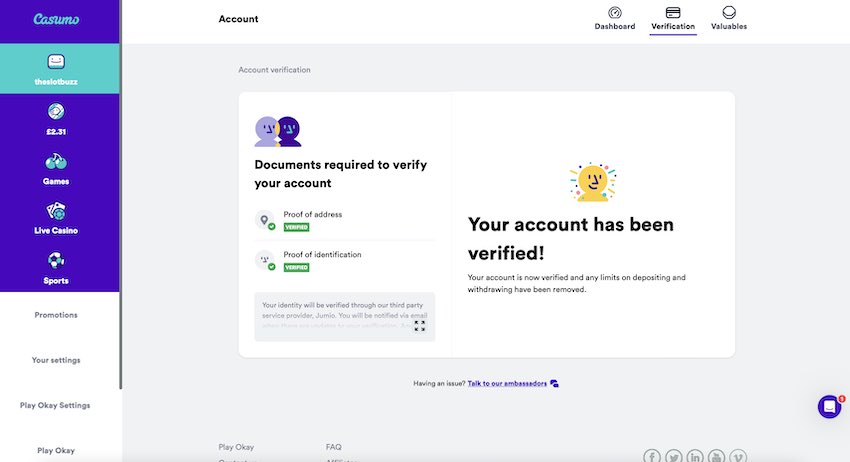This screenshot has height=462, width=850.
Task: Select the Verification tab
Action: (673, 18)
